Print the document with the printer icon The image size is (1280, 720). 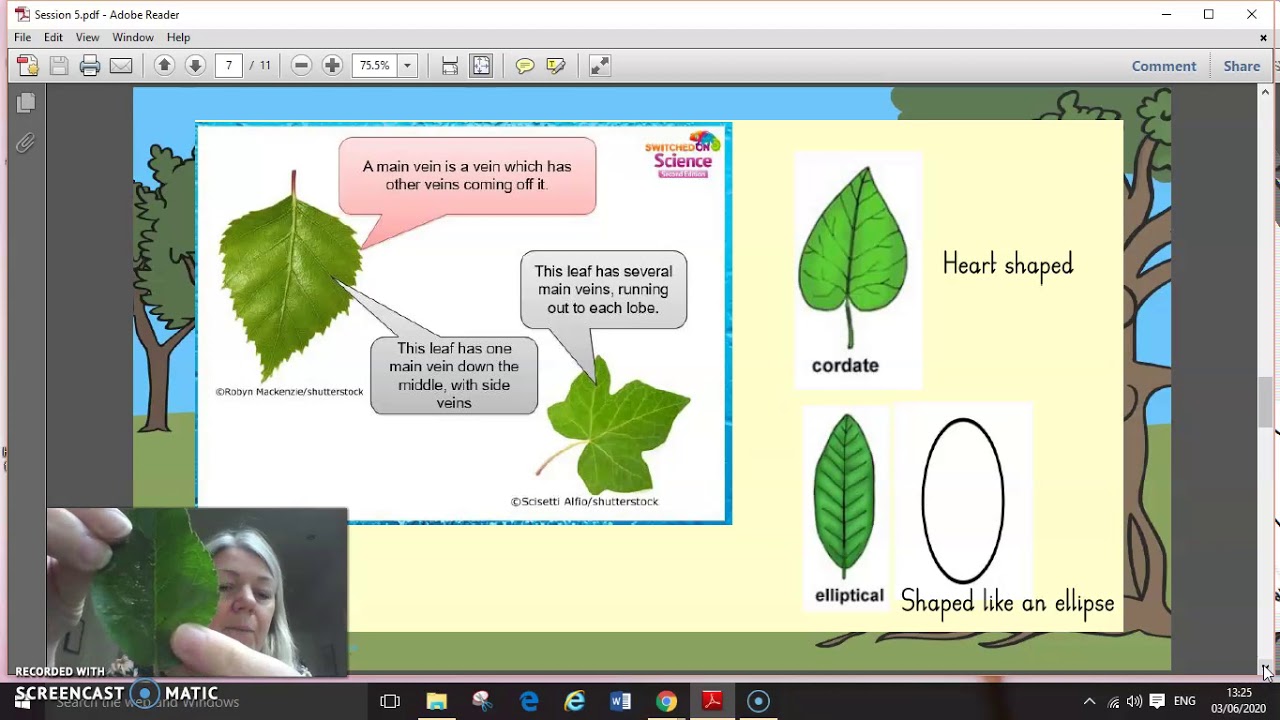coord(90,66)
